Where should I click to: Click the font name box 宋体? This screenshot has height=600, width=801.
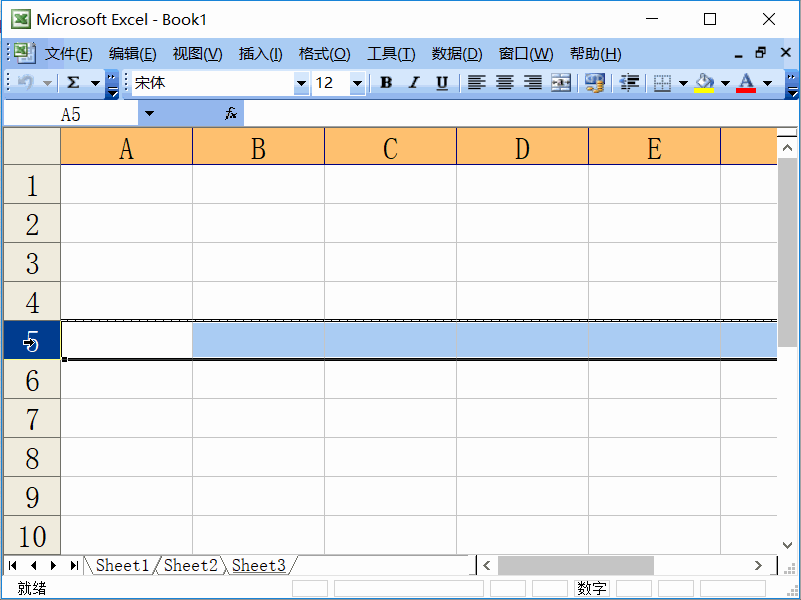(x=213, y=83)
